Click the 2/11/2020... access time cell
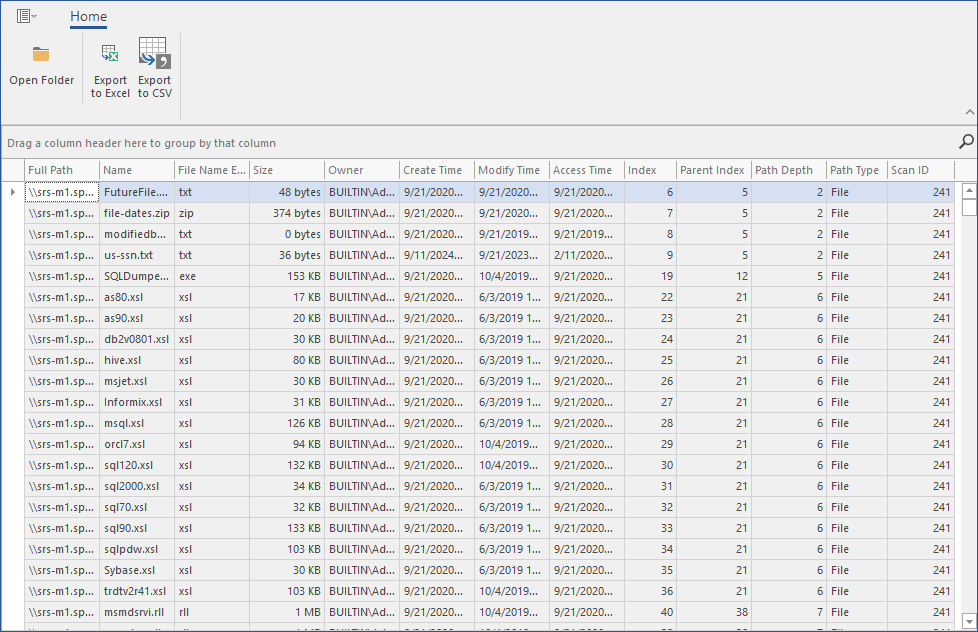Image resolution: width=978 pixels, height=632 pixels. (x=586, y=255)
